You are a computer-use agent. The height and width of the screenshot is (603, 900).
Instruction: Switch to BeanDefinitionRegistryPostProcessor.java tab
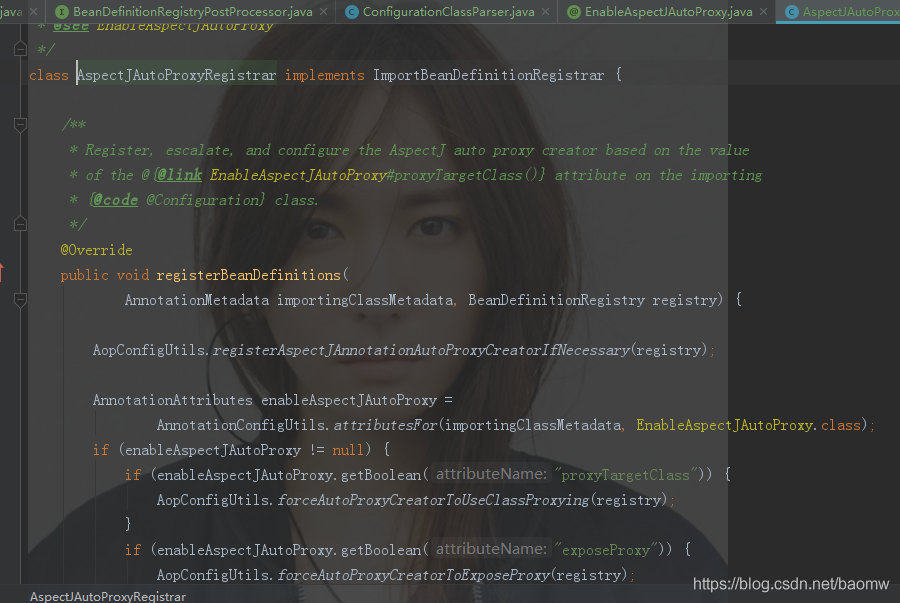(193, 11)
